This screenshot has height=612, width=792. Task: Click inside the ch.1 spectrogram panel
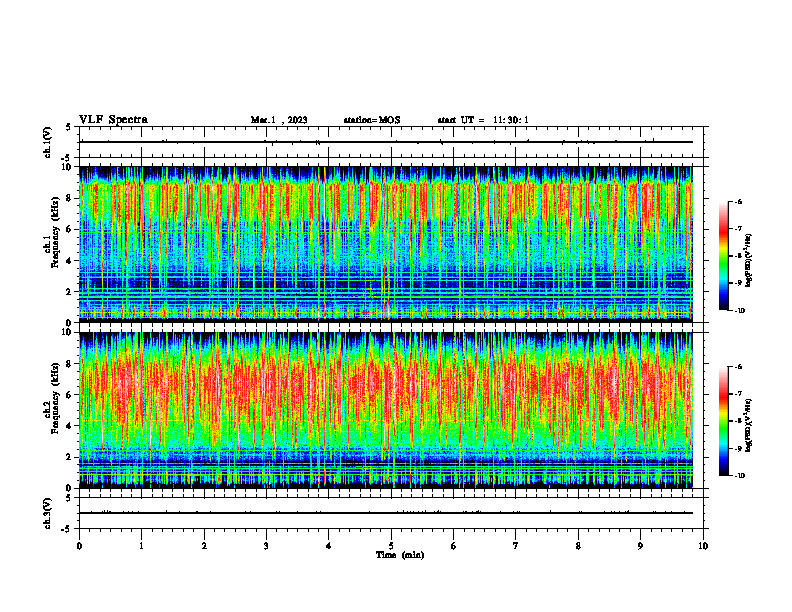pos(386,244)
